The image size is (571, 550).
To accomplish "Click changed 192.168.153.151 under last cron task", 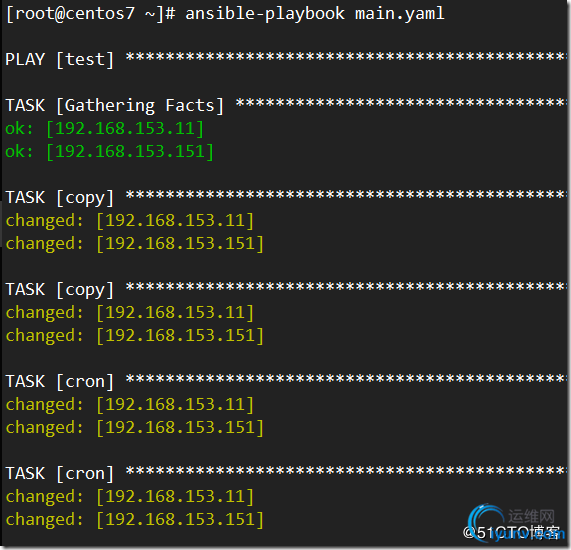I will pos(135,519).
